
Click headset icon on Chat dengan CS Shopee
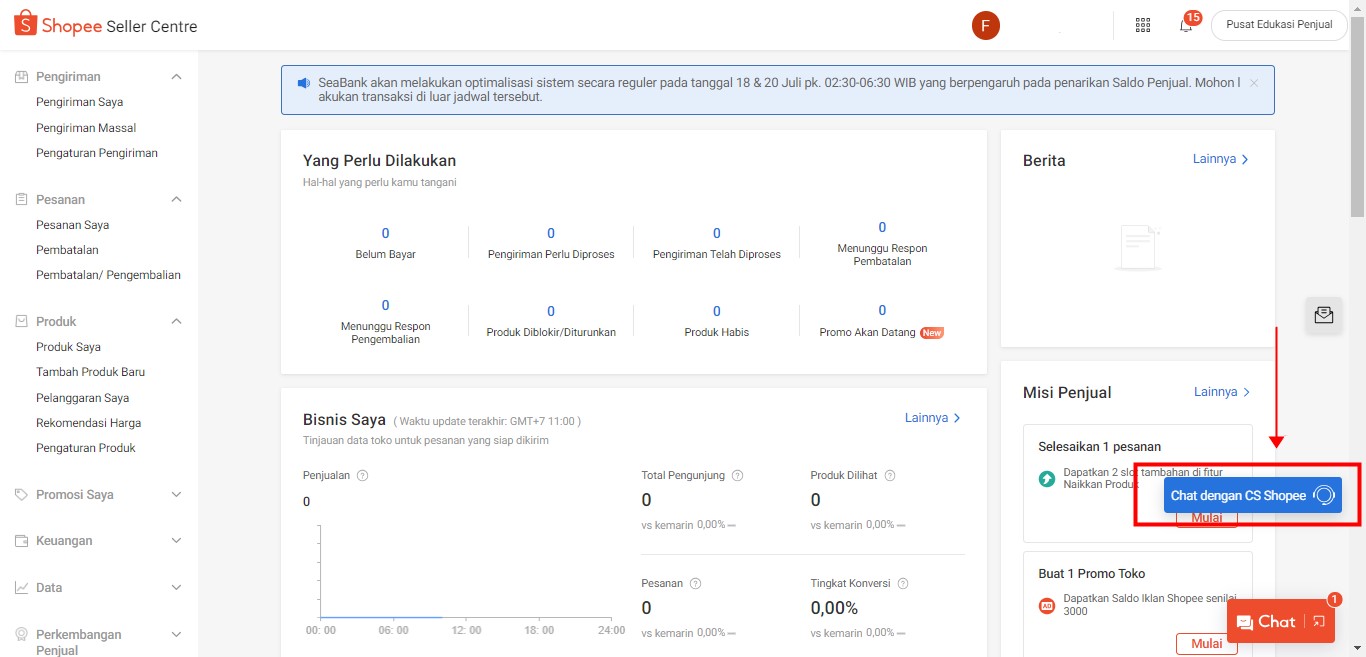tap(1323, 495)
